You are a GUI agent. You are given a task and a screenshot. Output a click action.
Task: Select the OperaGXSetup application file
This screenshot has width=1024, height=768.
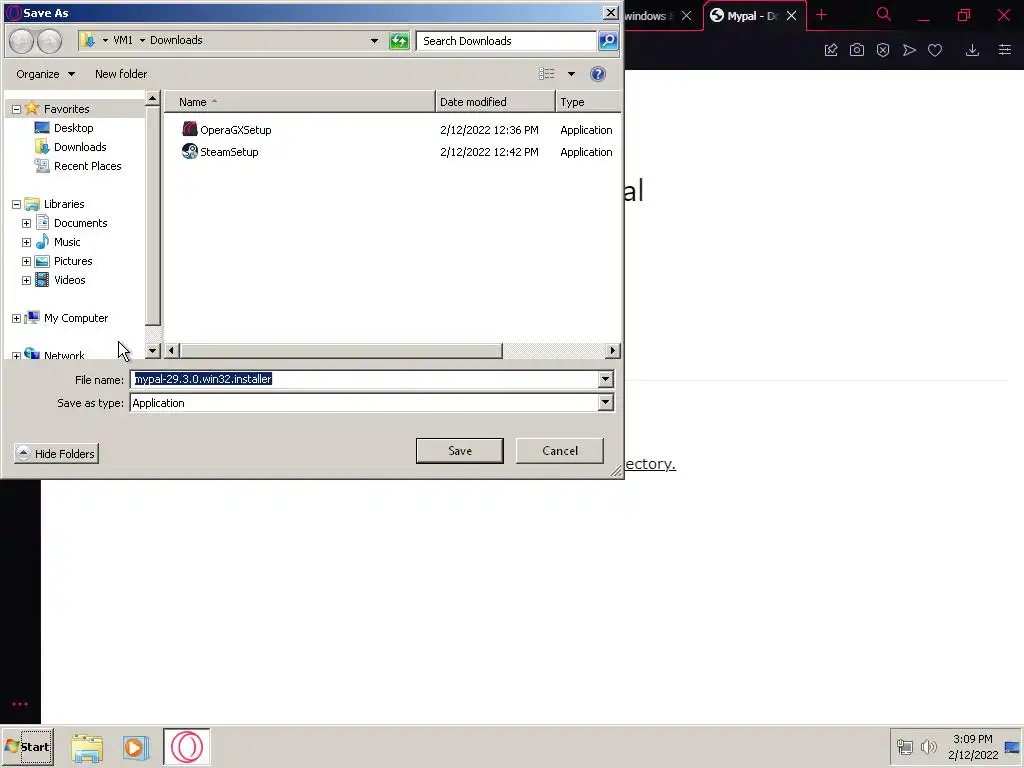coord(227,129)
